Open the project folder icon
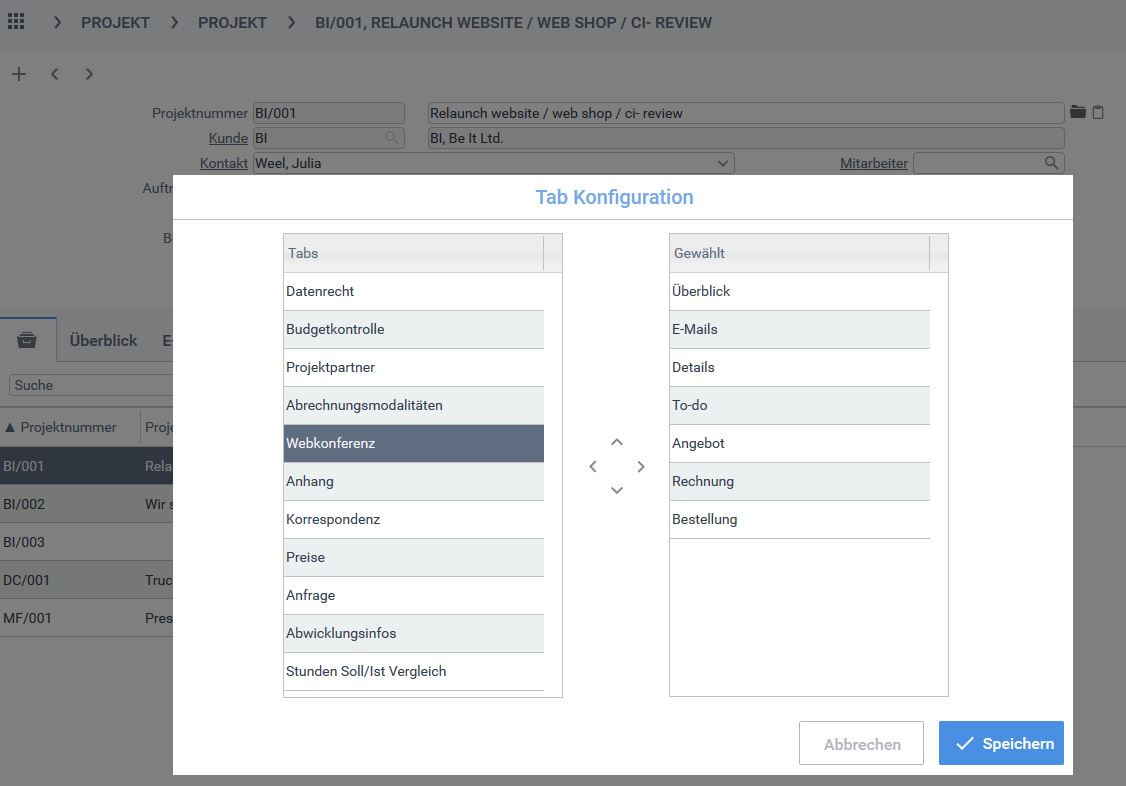The width and height of the screenshot is (1126, 786). (1077, 111)
